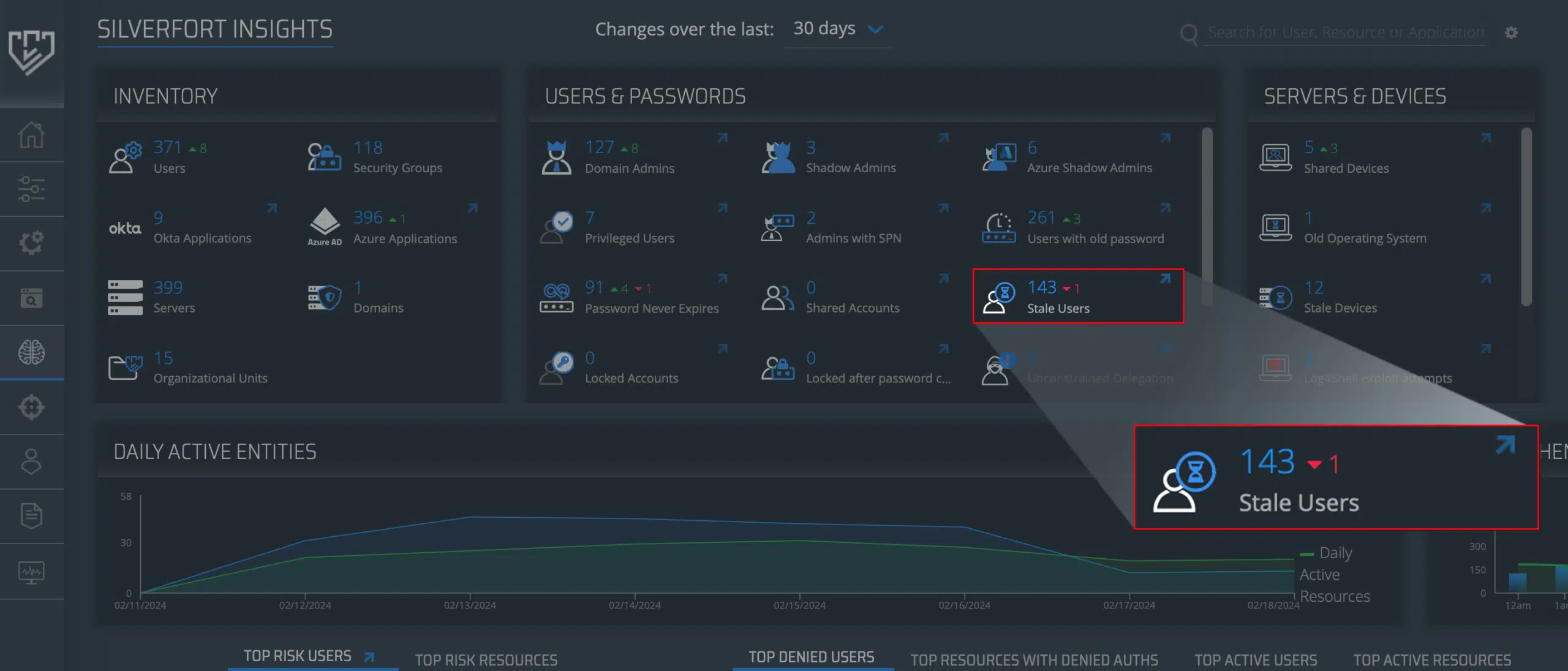Open the sliders settings sidebar icon

(31, 189)
